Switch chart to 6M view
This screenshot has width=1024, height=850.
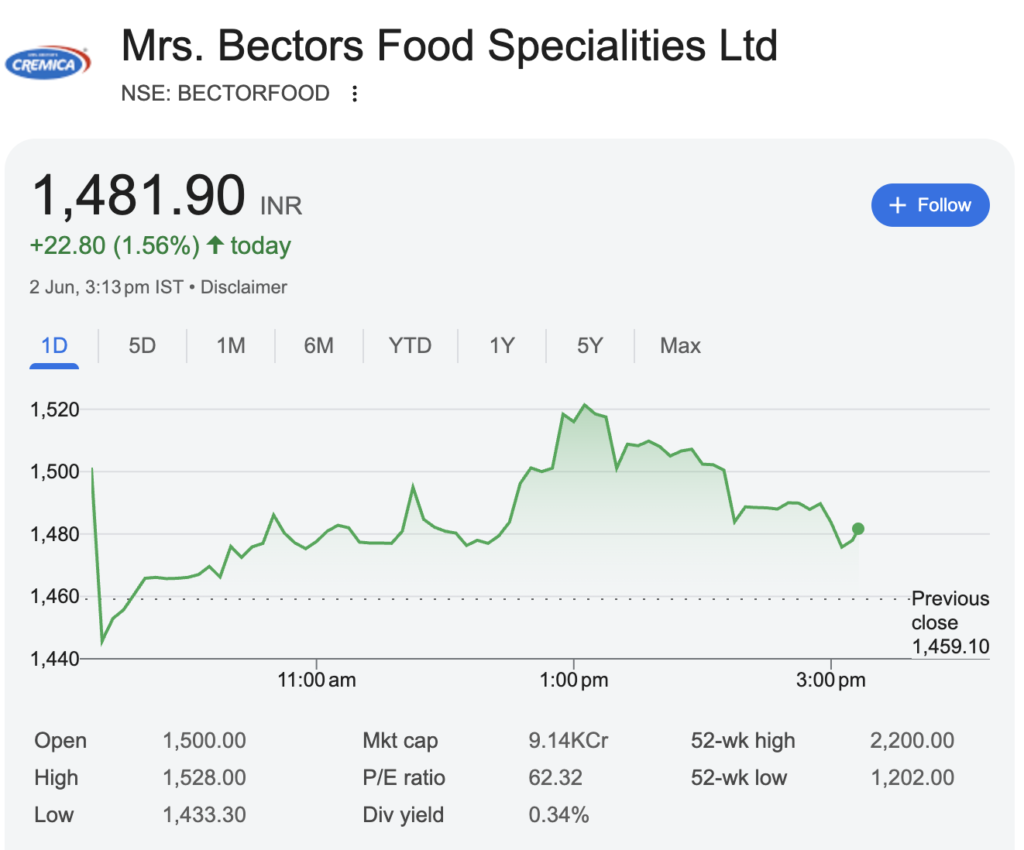319,346
